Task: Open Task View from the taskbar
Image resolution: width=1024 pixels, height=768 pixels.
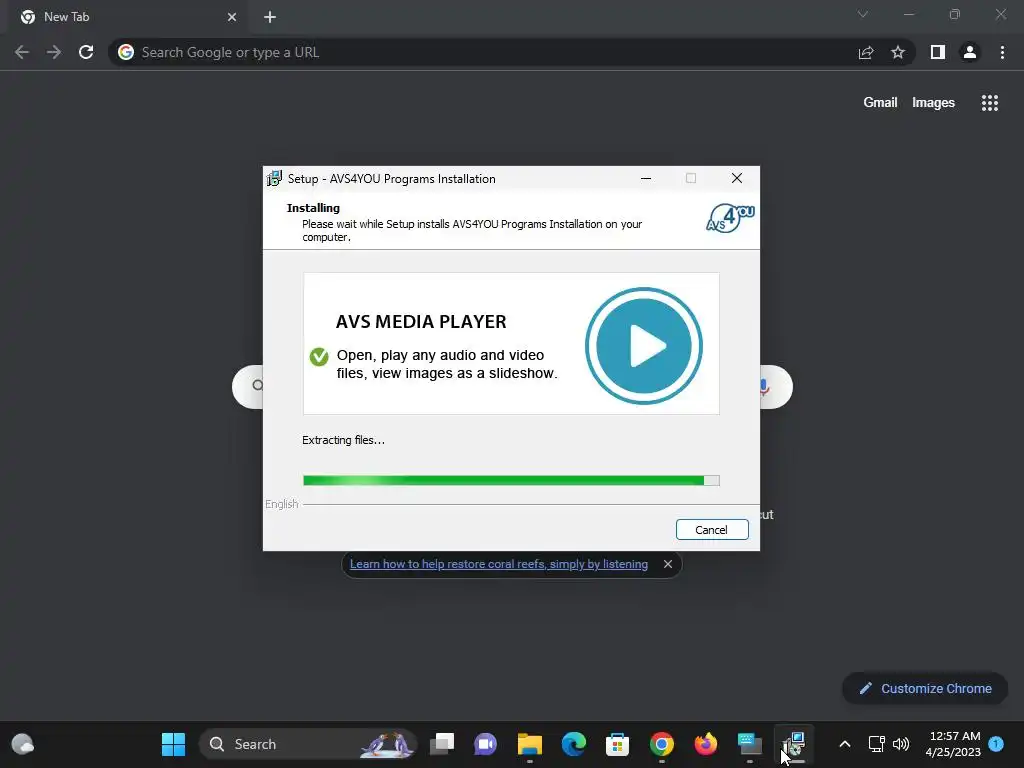Action: click(x=442, y=744)
